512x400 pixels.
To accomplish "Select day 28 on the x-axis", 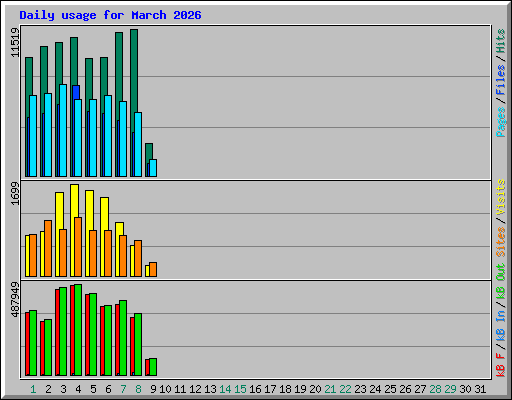I will pos(435,389).
